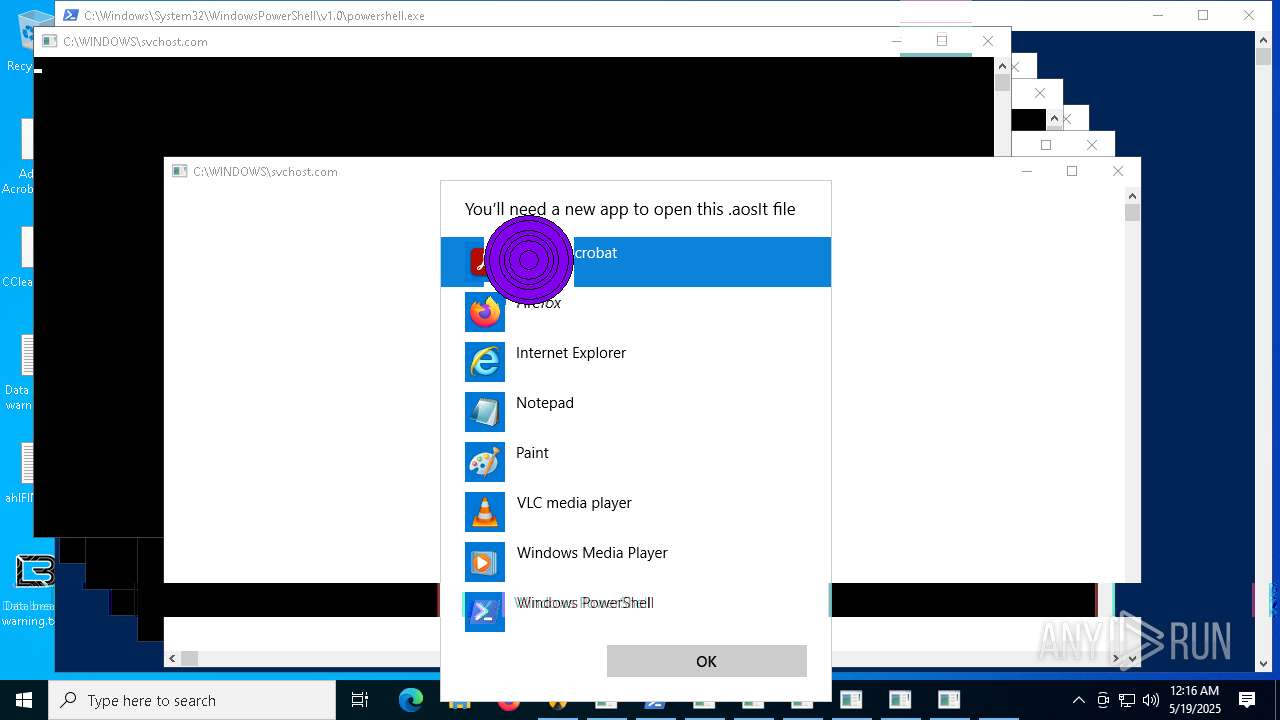Maximize the PowerShell window

[x=1203, y=15]
